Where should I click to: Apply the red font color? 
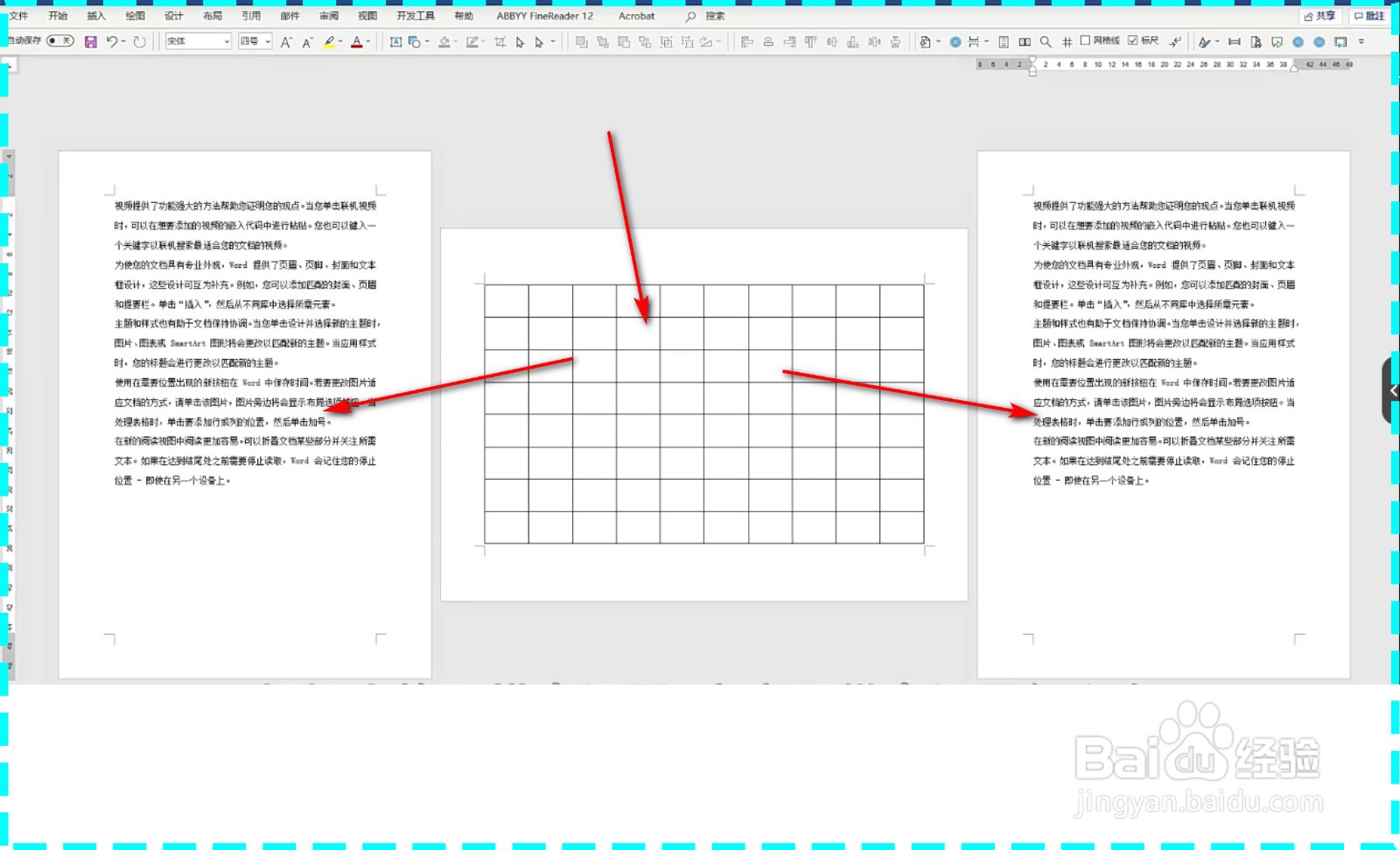click(x=357, y=41)
